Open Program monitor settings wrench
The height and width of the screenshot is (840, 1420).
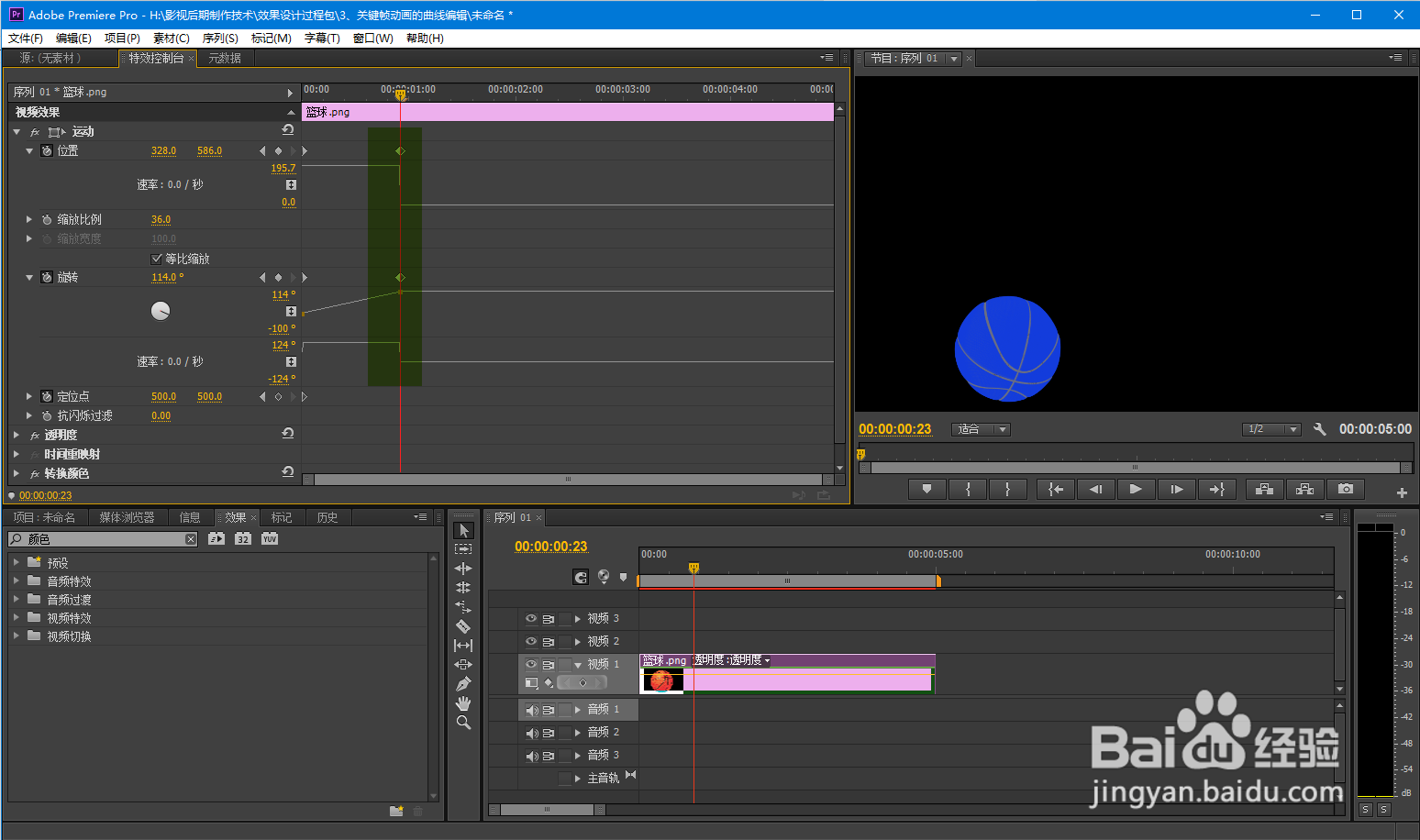click(x=1320, y=429)
